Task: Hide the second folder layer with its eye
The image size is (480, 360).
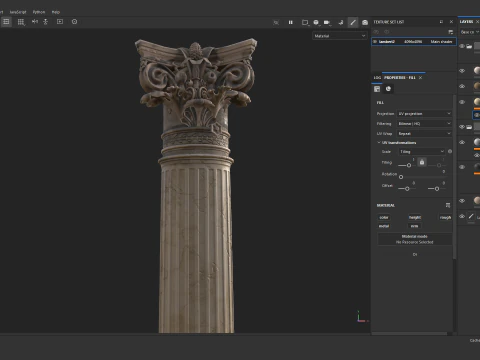Action: point(462,127)
